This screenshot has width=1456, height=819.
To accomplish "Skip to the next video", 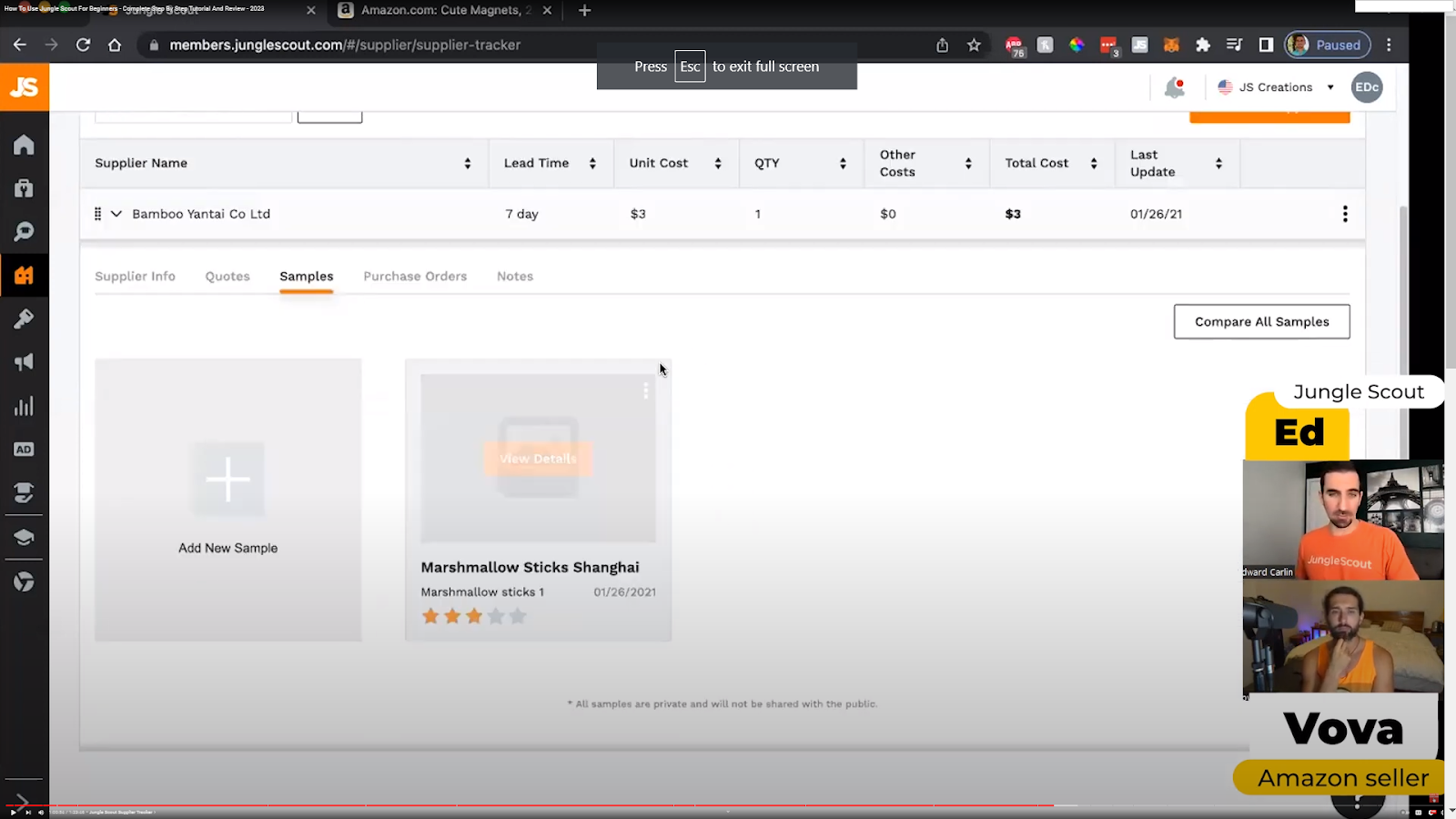I will (x=28, y=812).
